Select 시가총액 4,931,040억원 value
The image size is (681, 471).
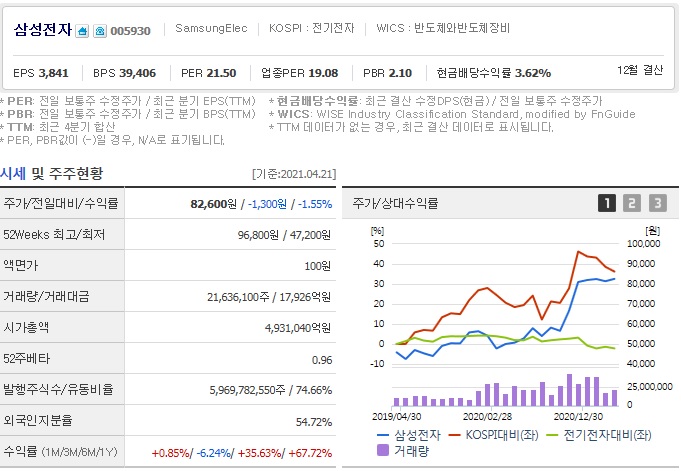pos(298,328)
